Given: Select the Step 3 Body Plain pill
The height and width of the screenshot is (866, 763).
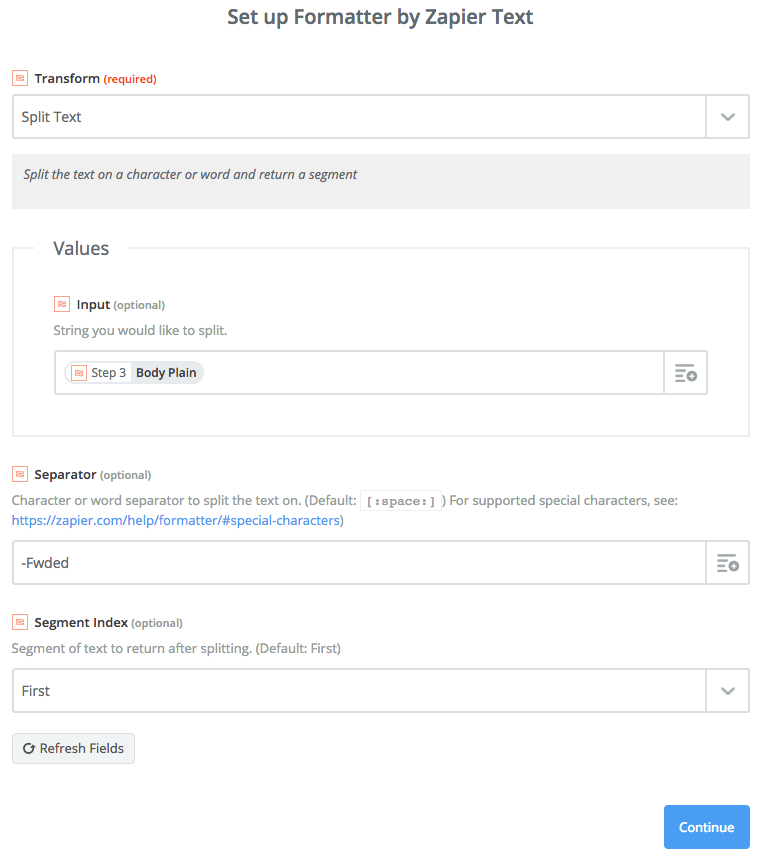Looking at the screenshot, I should click(x=167, y=373).
